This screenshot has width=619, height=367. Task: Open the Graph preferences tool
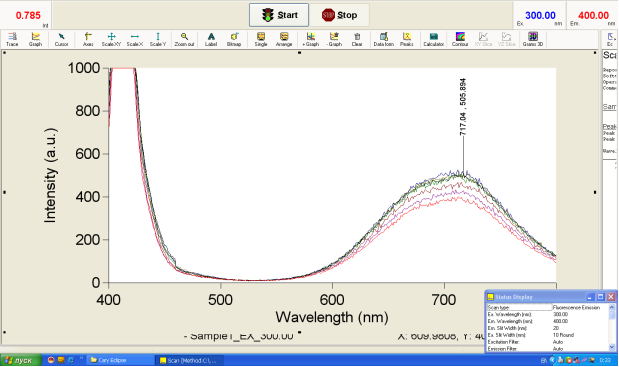(x=36, y=39)
